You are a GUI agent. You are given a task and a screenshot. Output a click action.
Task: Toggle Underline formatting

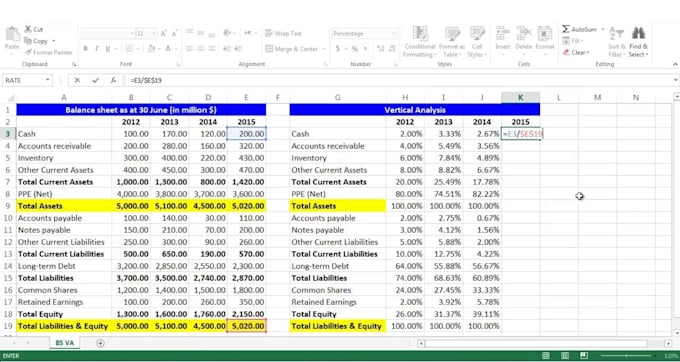(x=108, y=49)
